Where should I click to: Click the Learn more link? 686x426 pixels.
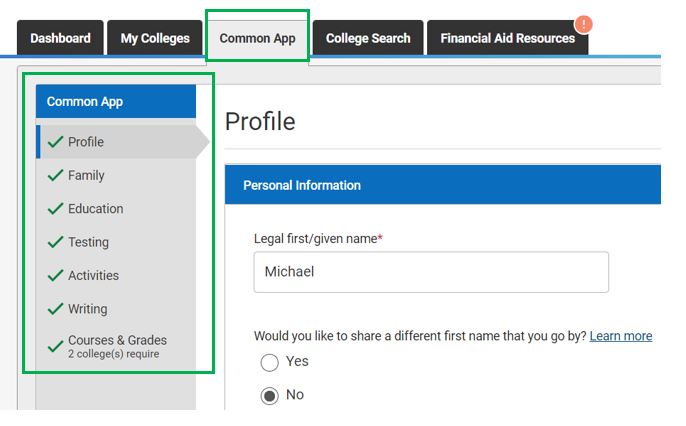tap(621, 336)
